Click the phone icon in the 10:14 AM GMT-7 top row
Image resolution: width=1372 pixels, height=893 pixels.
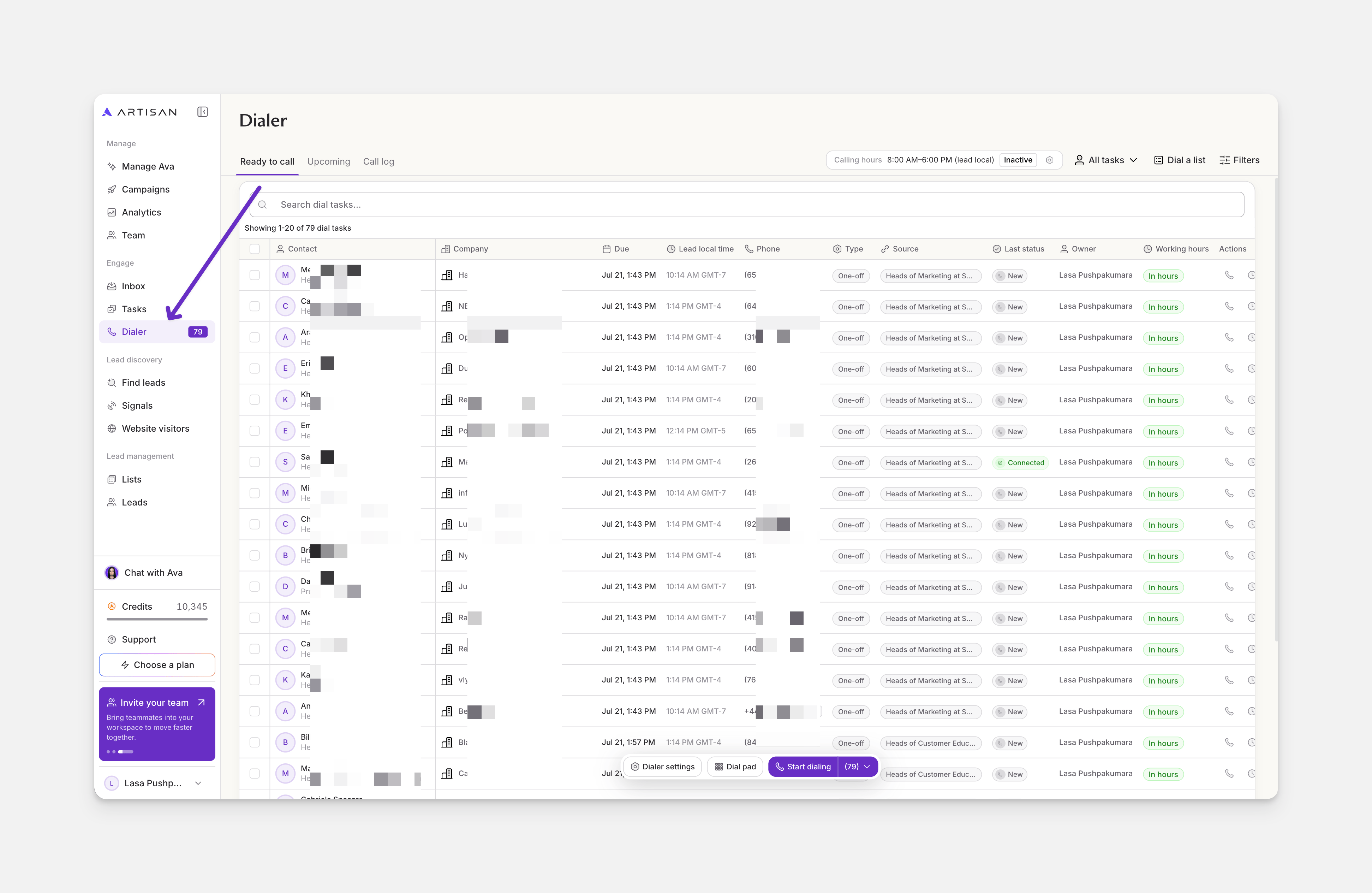pyautogui.click(x=1229, y=275)
